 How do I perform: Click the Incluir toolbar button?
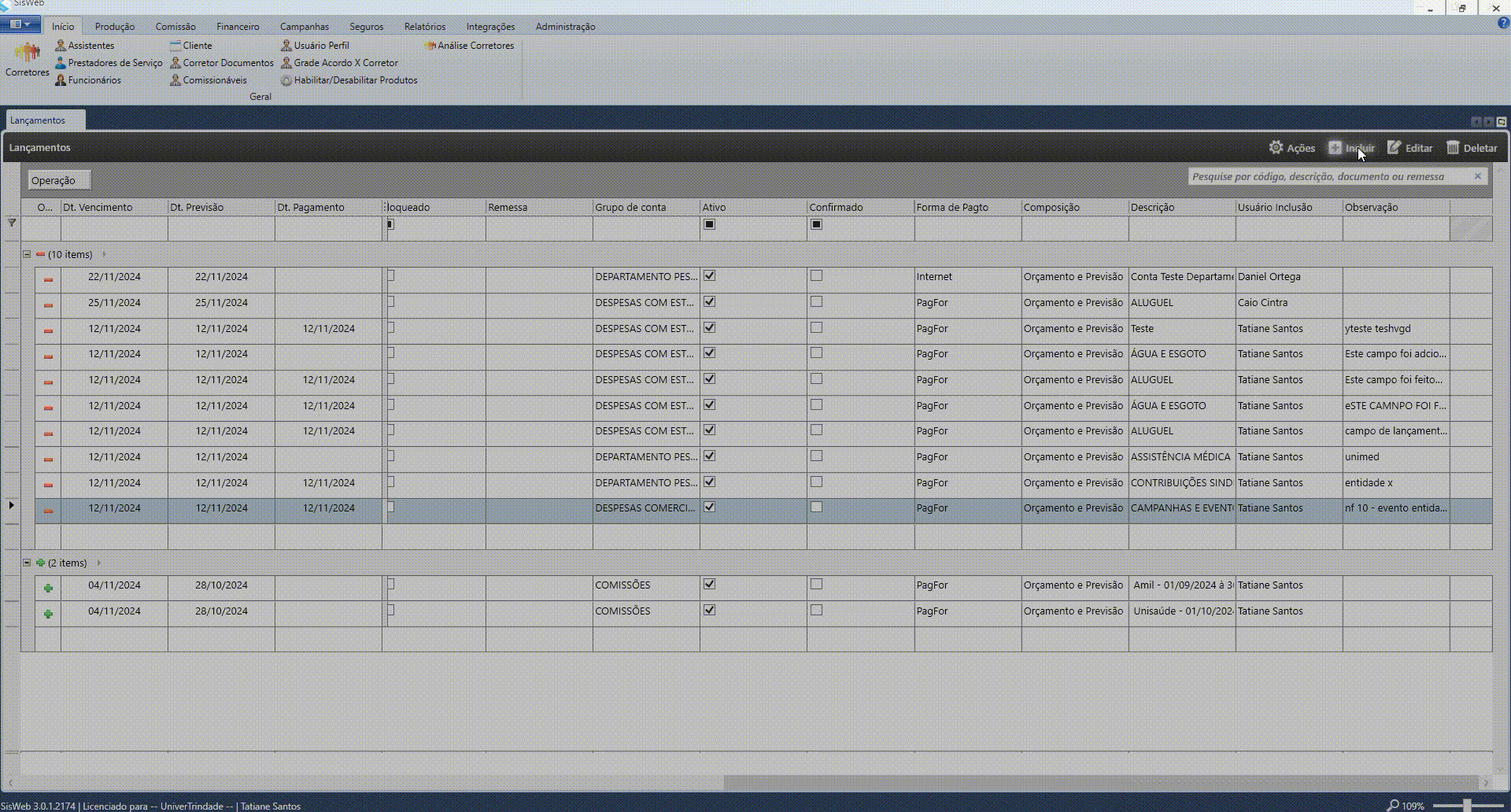point(1350,148)
